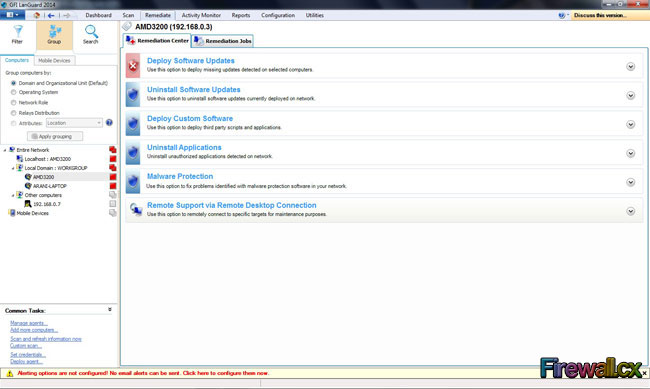This screenshot has height=389, width=650.
Task: Open Malware Protection heading link
Action: 180,176
